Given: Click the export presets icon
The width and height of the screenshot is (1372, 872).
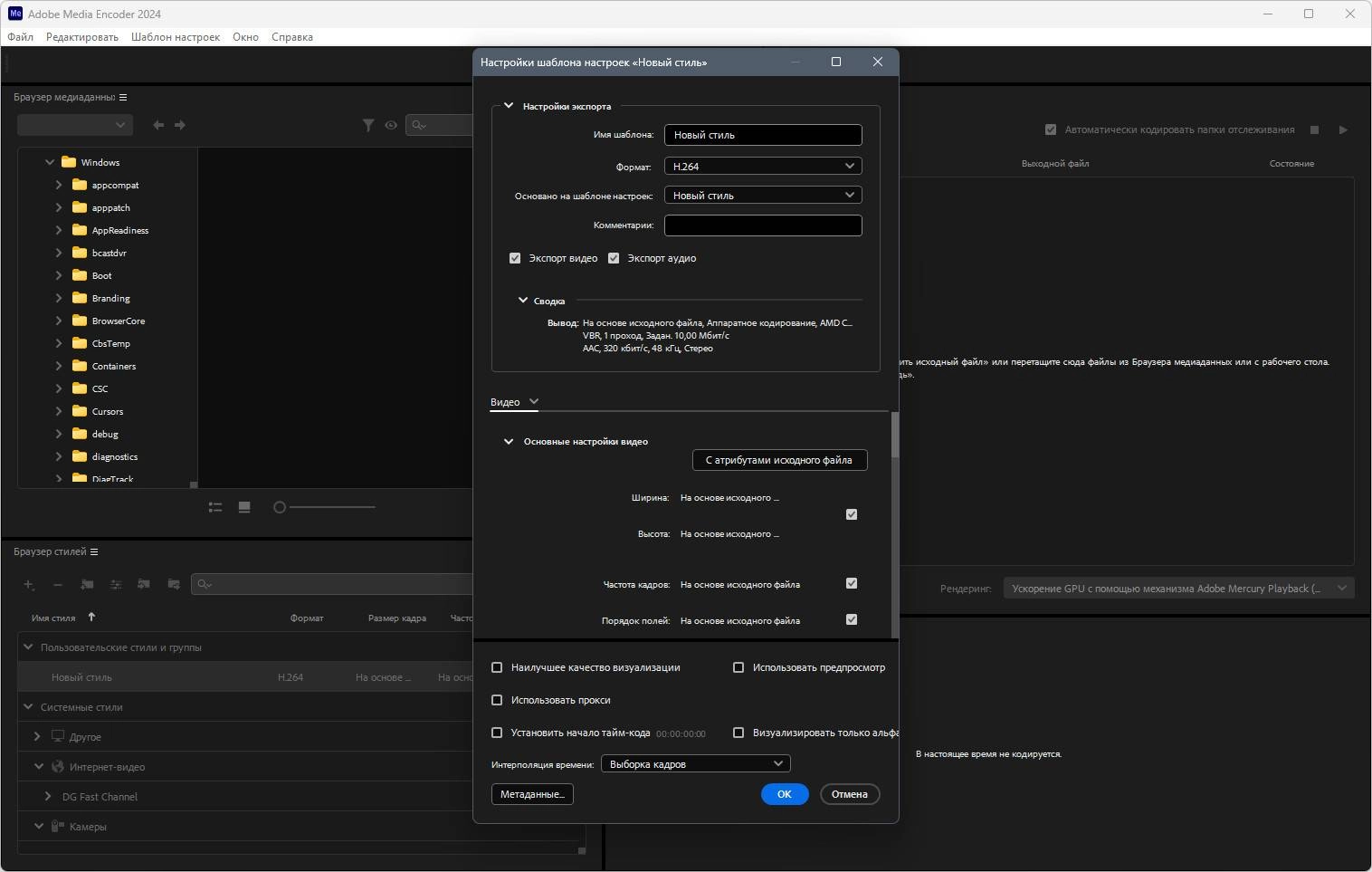Looking at the screenshot, I should pyautogui.click(x=174, y=584).
